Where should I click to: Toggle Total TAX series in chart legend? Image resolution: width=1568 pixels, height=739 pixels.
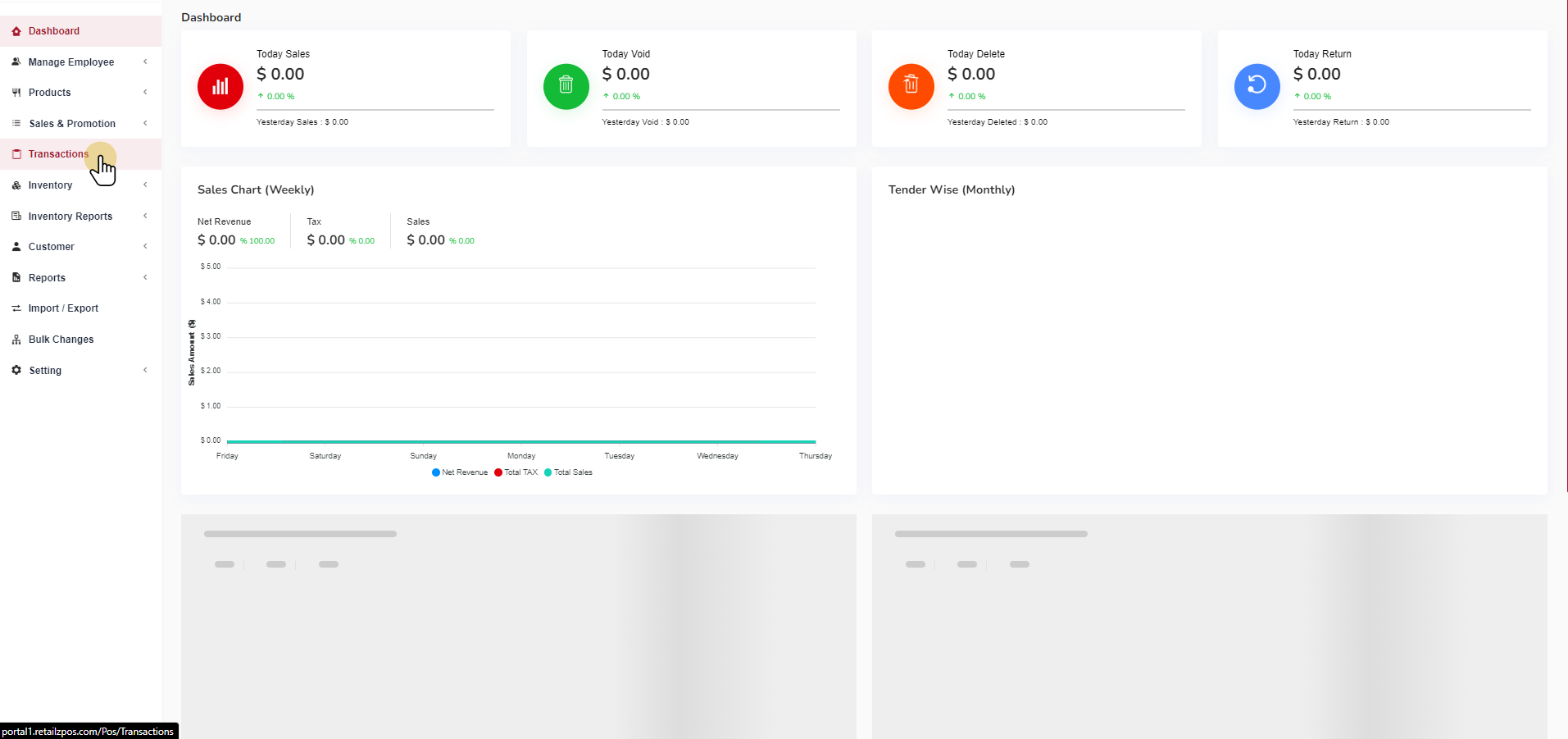516,472
